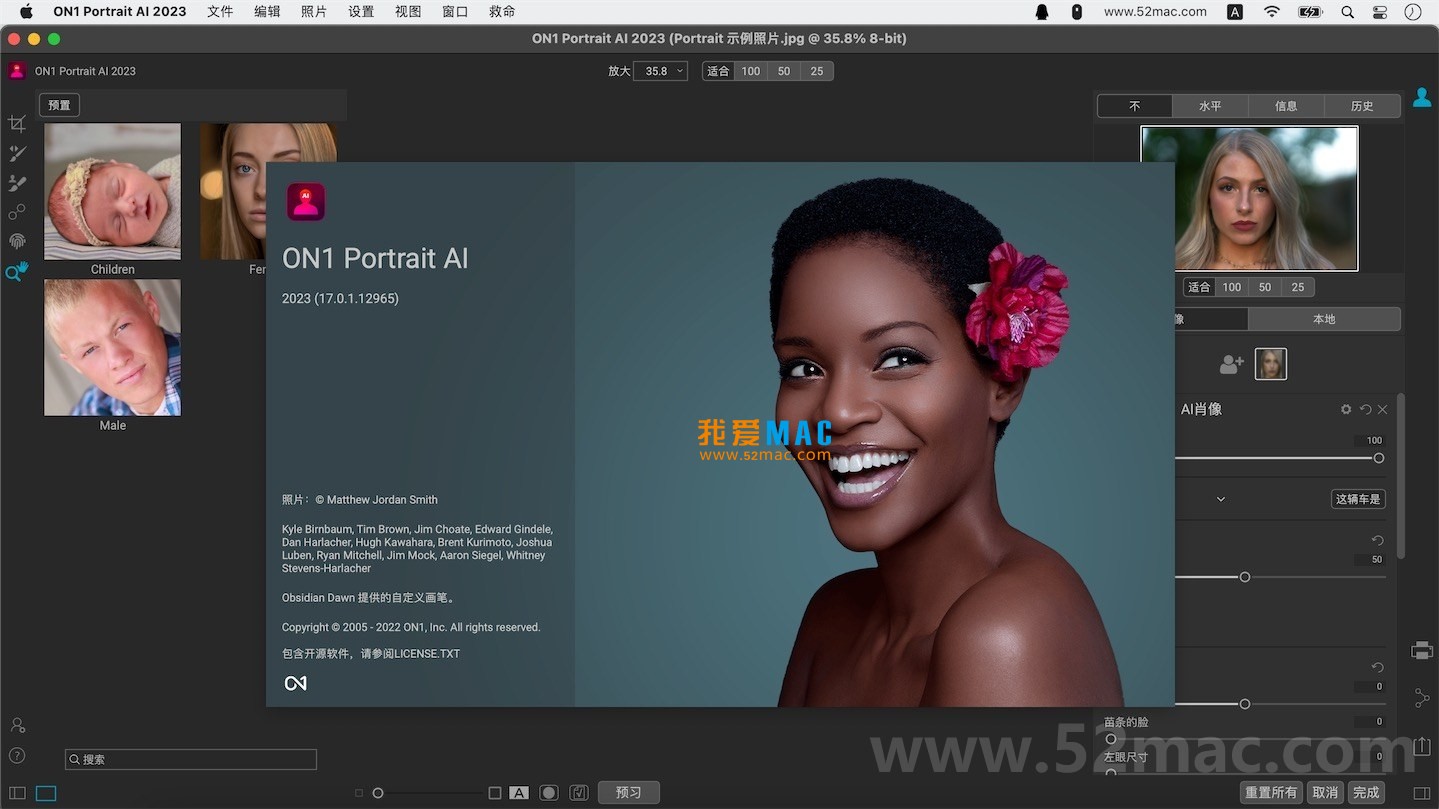Switch to the 本地 tab
This screenshot has height=809, width=1439.
click(x=1324, y=319)
